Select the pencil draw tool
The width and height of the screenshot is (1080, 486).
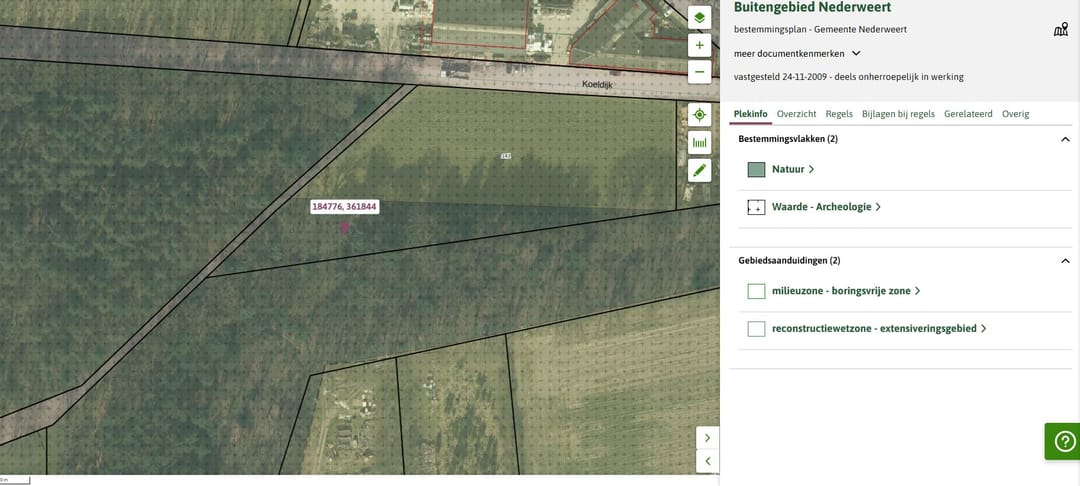(x=699, y=170)
